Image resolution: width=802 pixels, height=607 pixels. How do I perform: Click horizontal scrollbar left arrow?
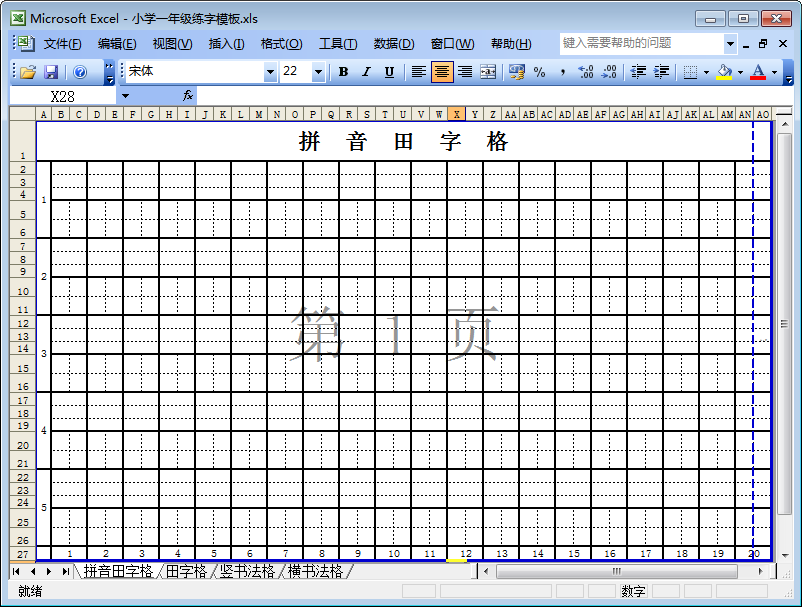click(486, 571)
